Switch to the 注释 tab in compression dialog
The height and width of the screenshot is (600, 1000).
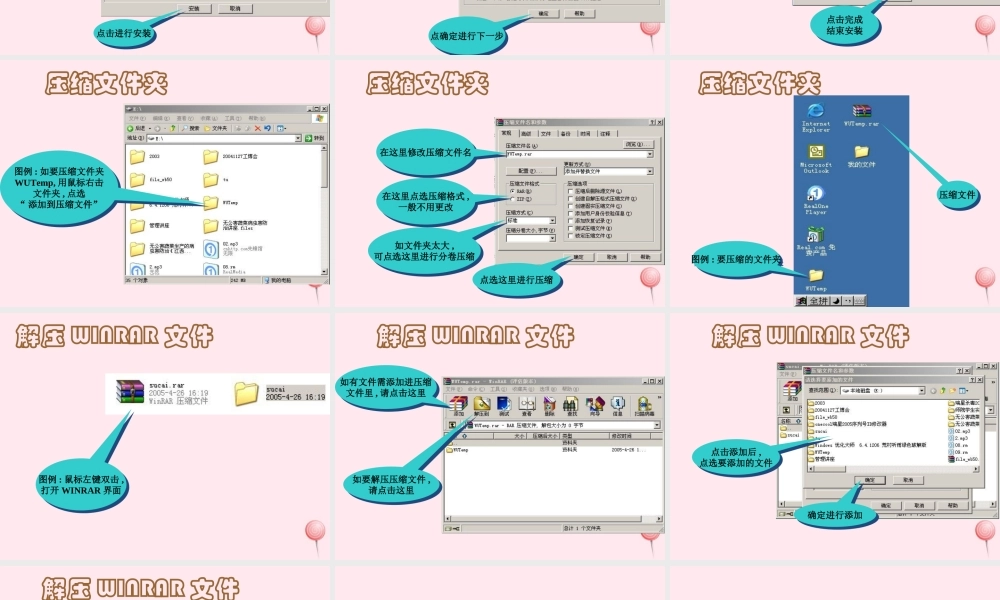tap(605, 134)
